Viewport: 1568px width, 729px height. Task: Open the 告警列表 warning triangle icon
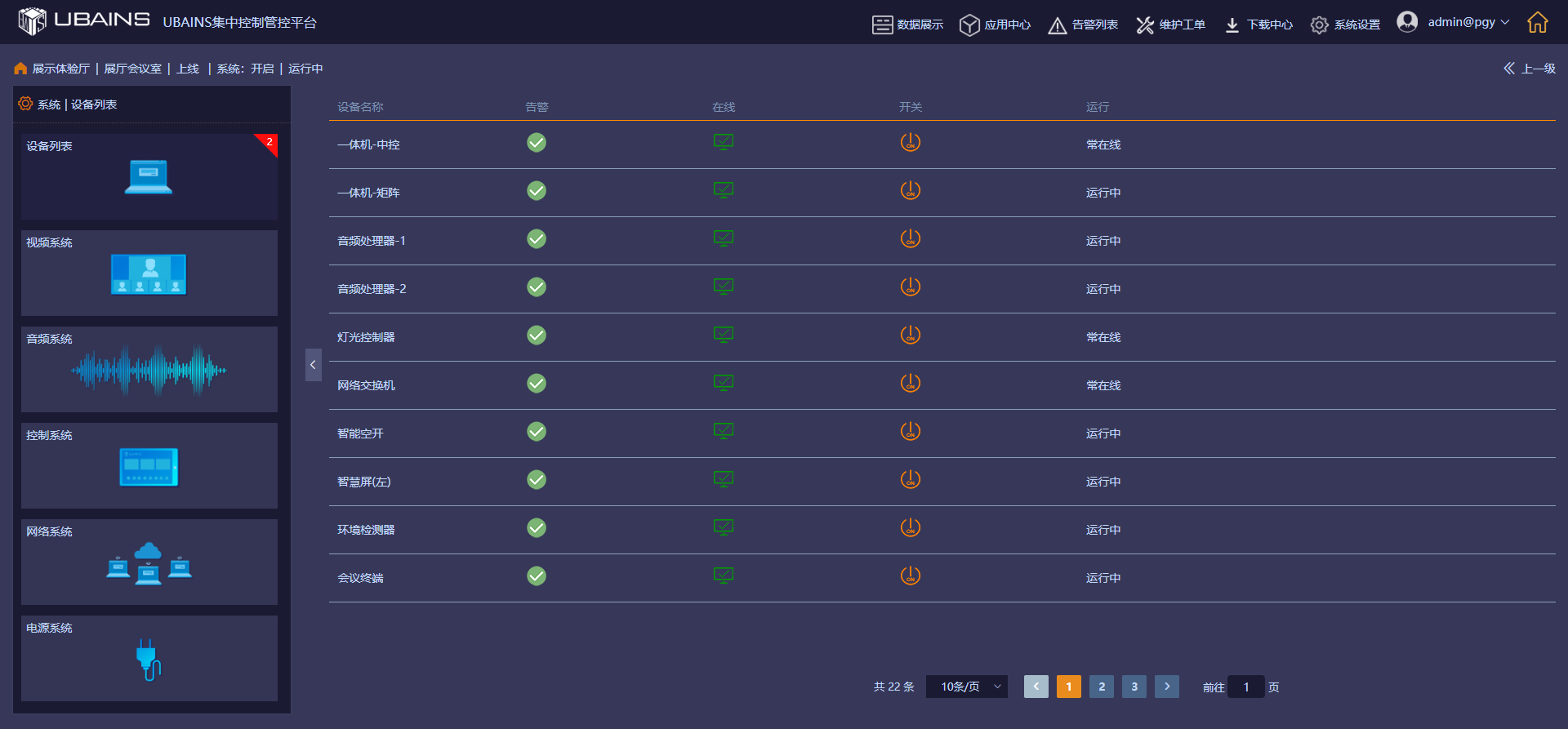pos(1057,25)
